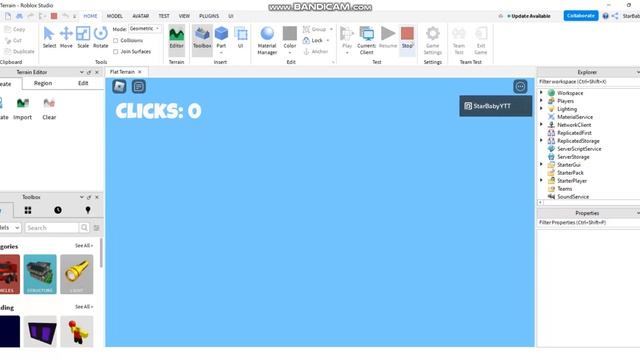Expand the Workspace tree node
The image size is (640, 360).
542,93
